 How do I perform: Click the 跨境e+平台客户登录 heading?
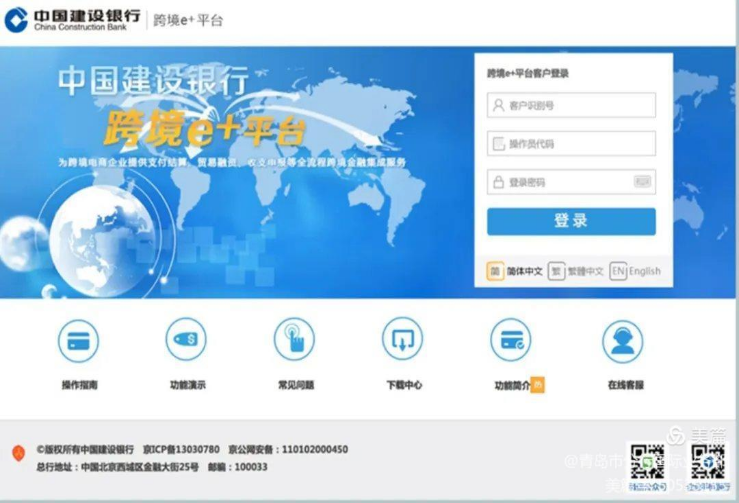(528, 74)
